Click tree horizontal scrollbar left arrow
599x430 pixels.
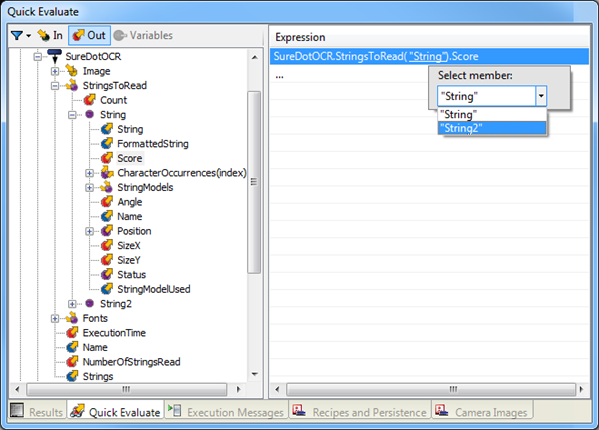(x=17, y=390)
